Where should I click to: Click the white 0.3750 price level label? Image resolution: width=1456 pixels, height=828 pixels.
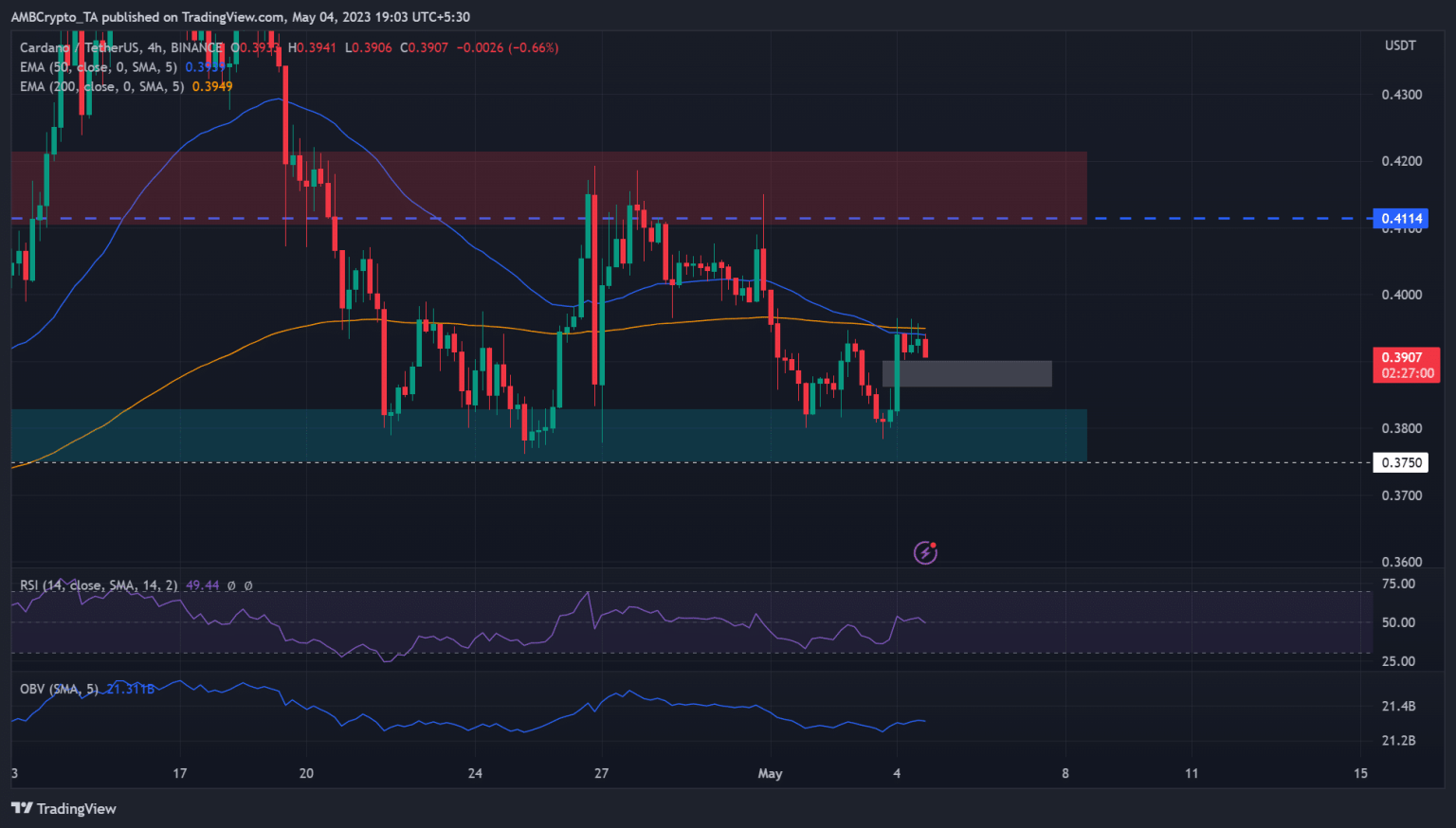click(x=1400, y=463)
